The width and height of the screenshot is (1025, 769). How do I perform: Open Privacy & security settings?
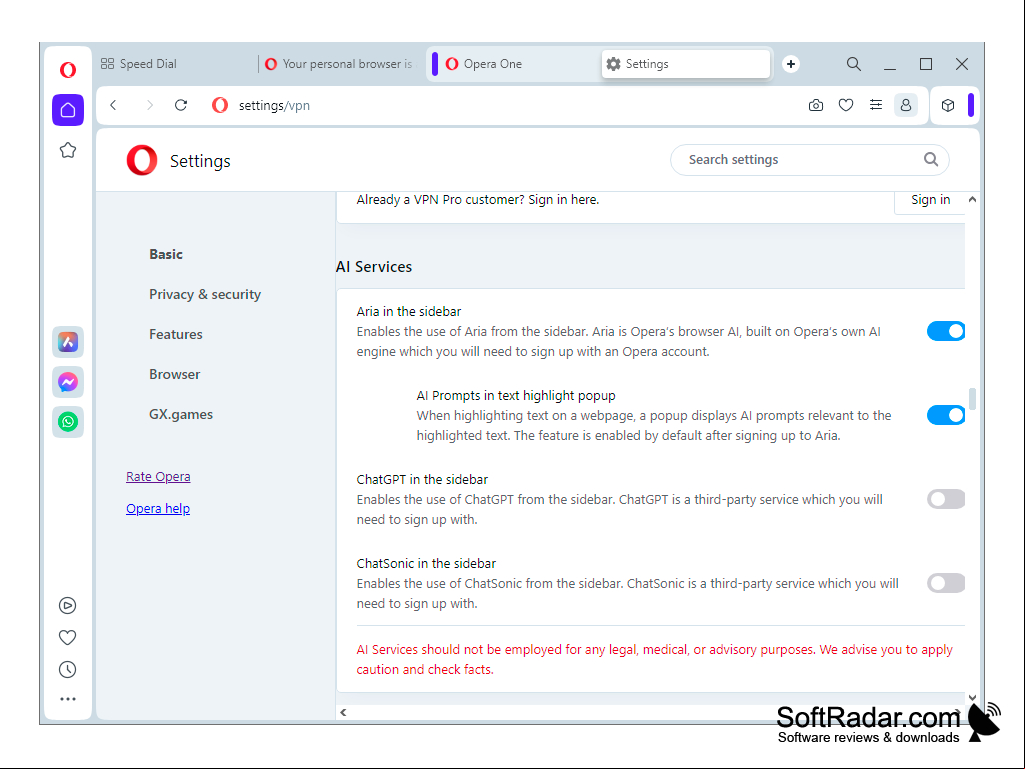[205, 294]
